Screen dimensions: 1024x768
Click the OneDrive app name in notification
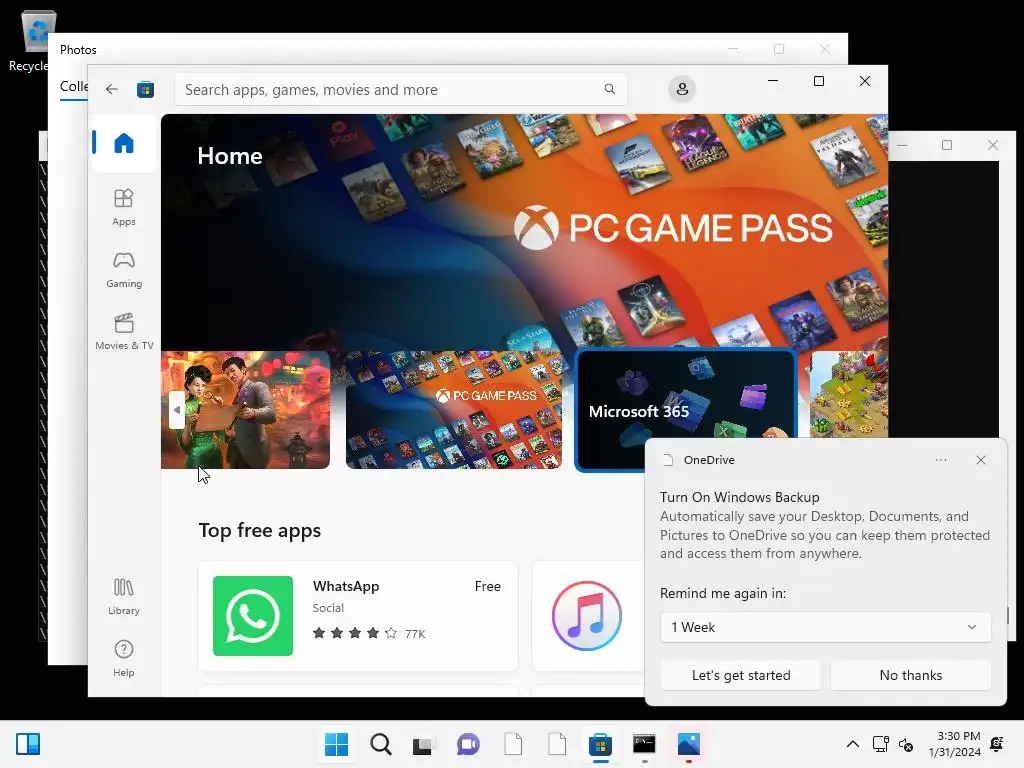[709, 460]
